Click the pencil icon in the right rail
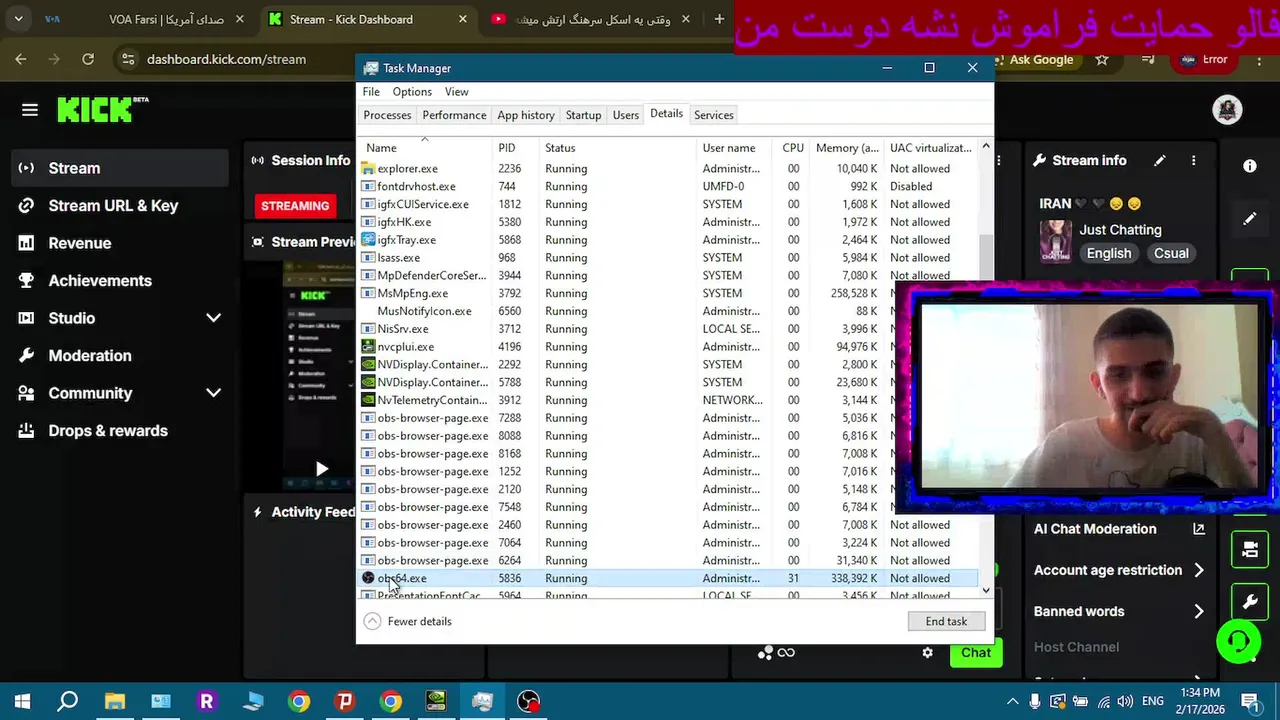The width and height of the screenshot is (1280, 720). [x=1249, y=219]
